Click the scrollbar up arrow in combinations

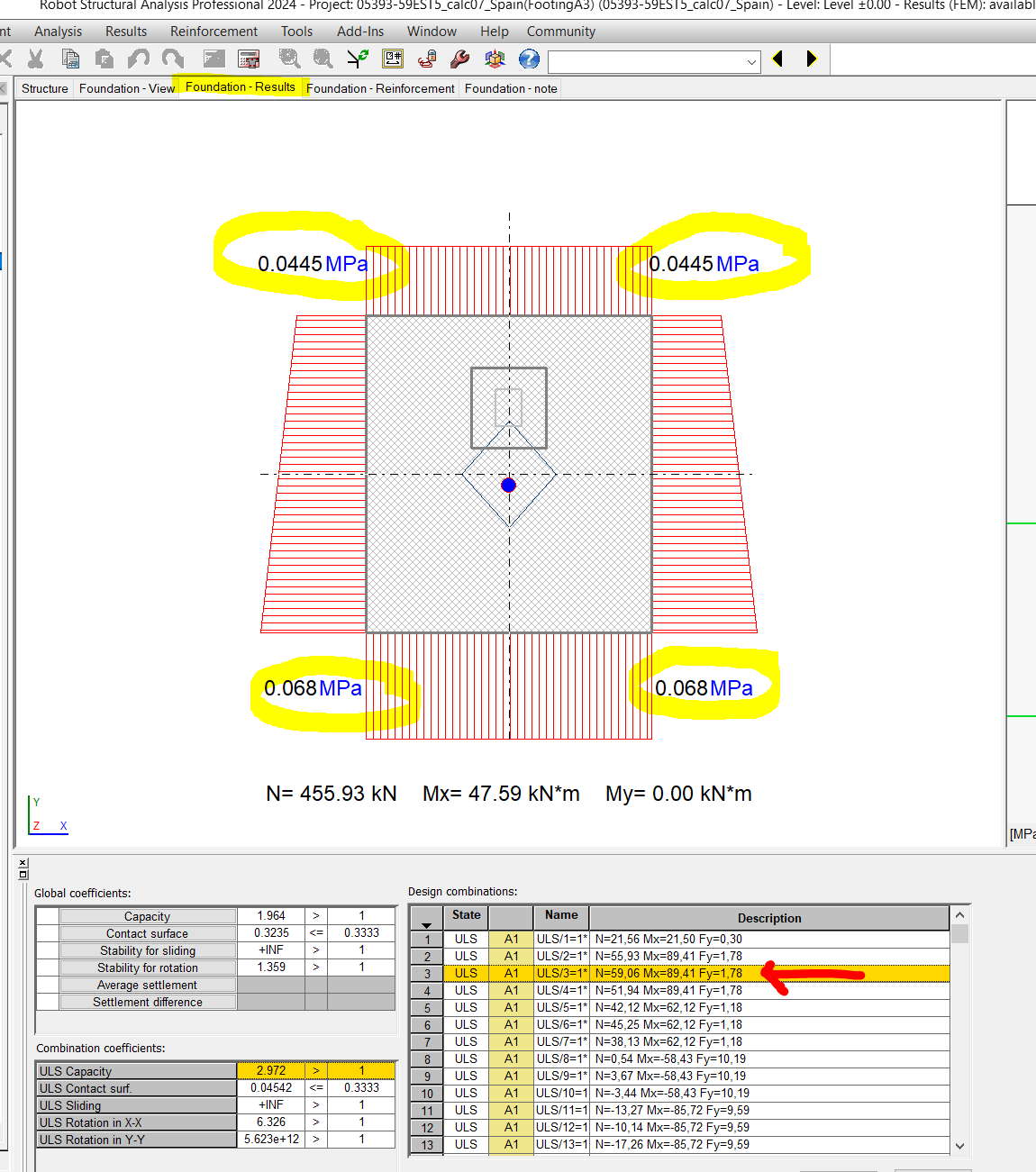(x=959, y=915)
